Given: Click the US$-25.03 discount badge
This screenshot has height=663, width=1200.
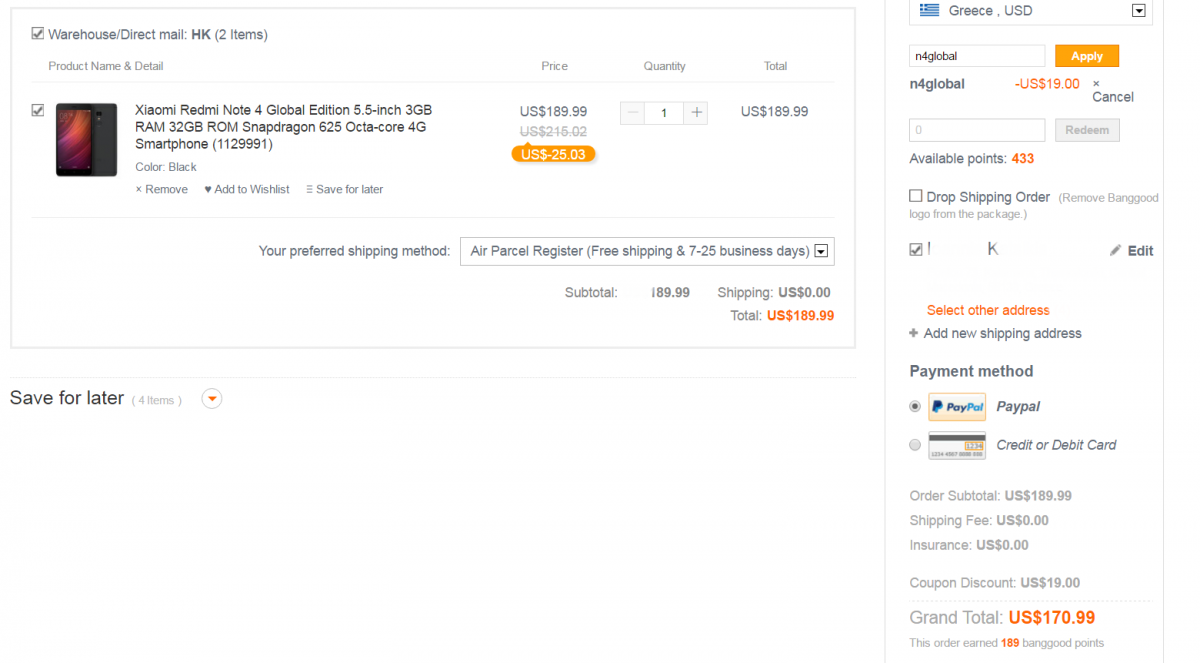Looking at the screenshot, I should tap(553, 154).
